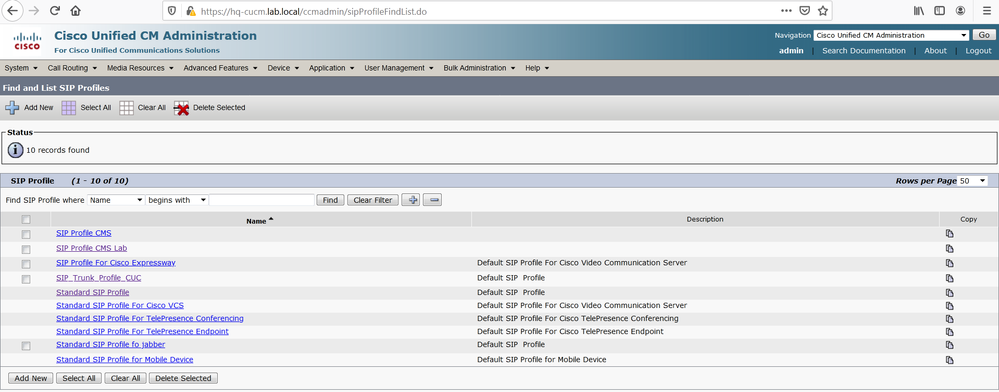The image size is (999, 392).
Task: Open the Standard SIP Profile For TelePresence Conferencing link
Action: point(150,319)
